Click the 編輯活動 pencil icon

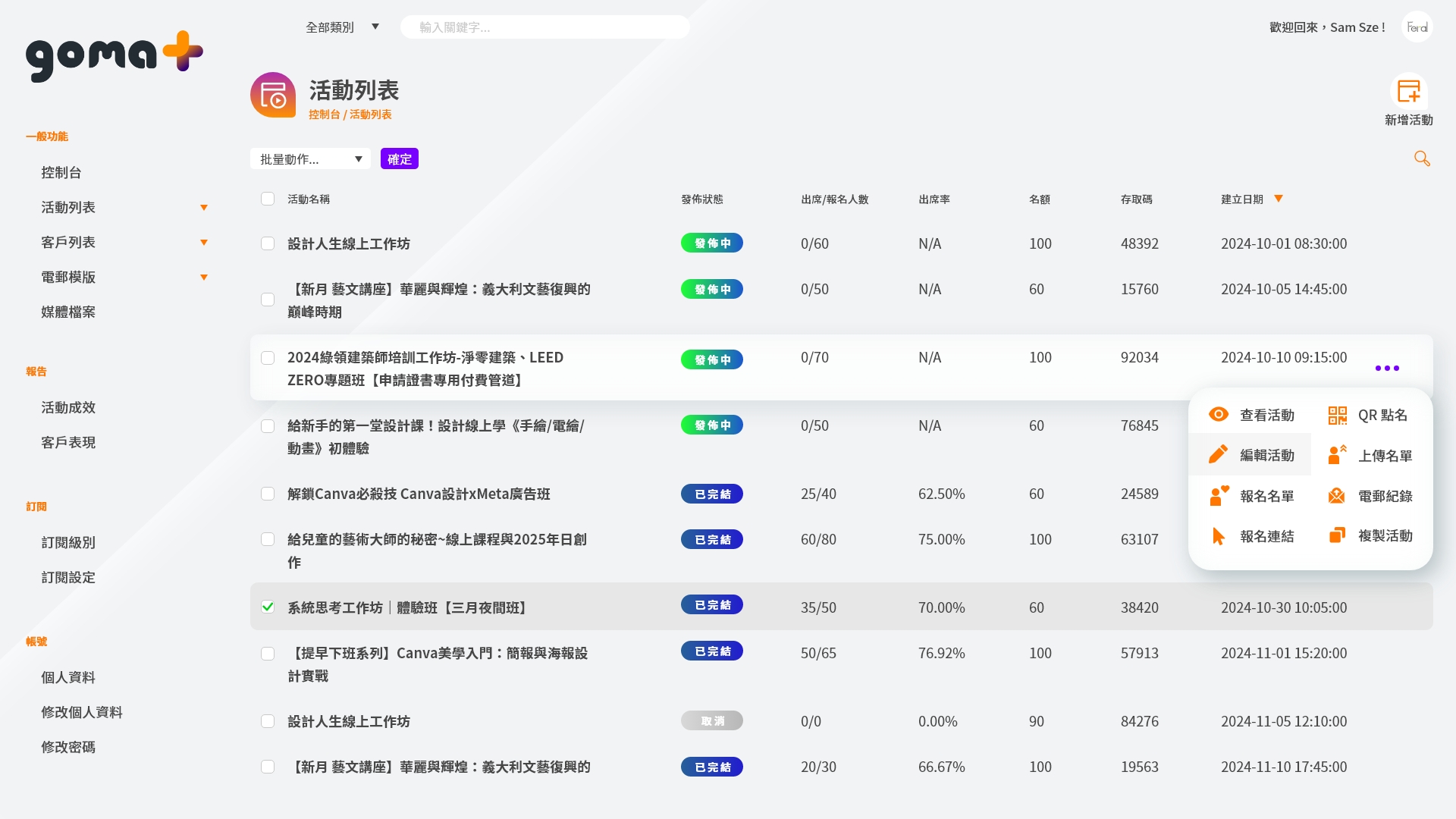pyautogui.click(x=1218, y=454)
